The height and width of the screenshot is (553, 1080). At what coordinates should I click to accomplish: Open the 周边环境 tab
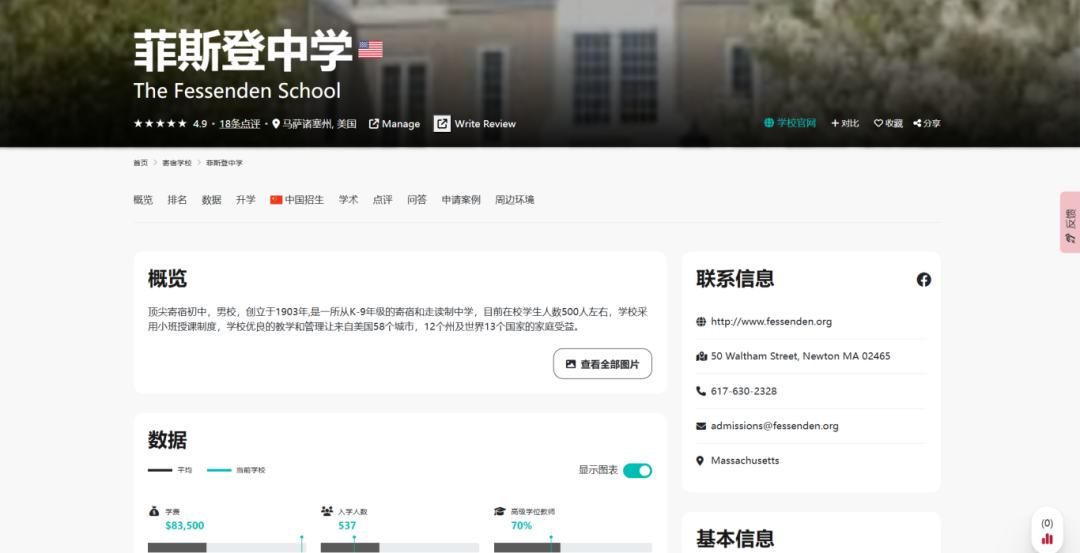tap(515, 200)
